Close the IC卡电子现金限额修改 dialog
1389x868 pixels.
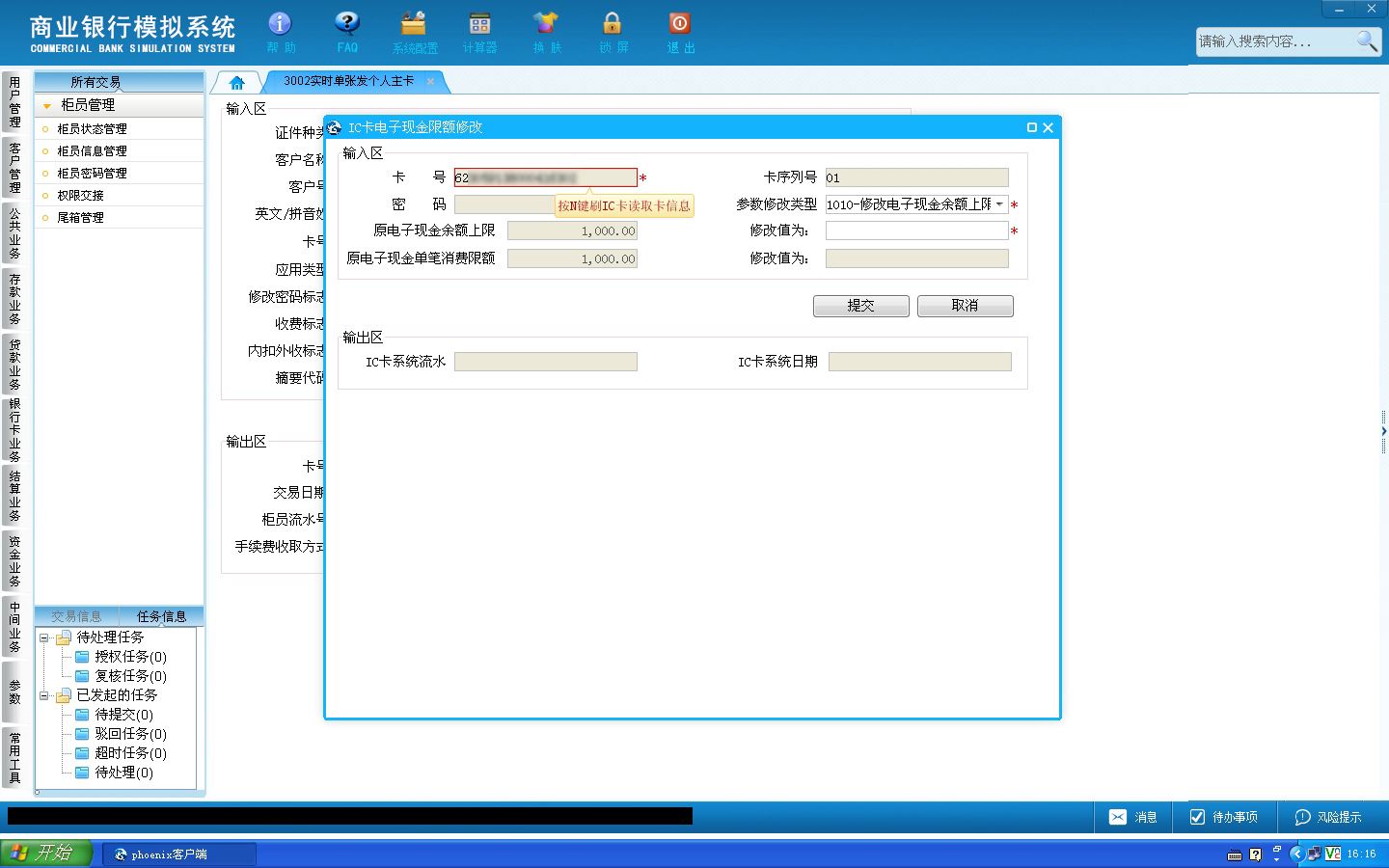point(1049,127)
